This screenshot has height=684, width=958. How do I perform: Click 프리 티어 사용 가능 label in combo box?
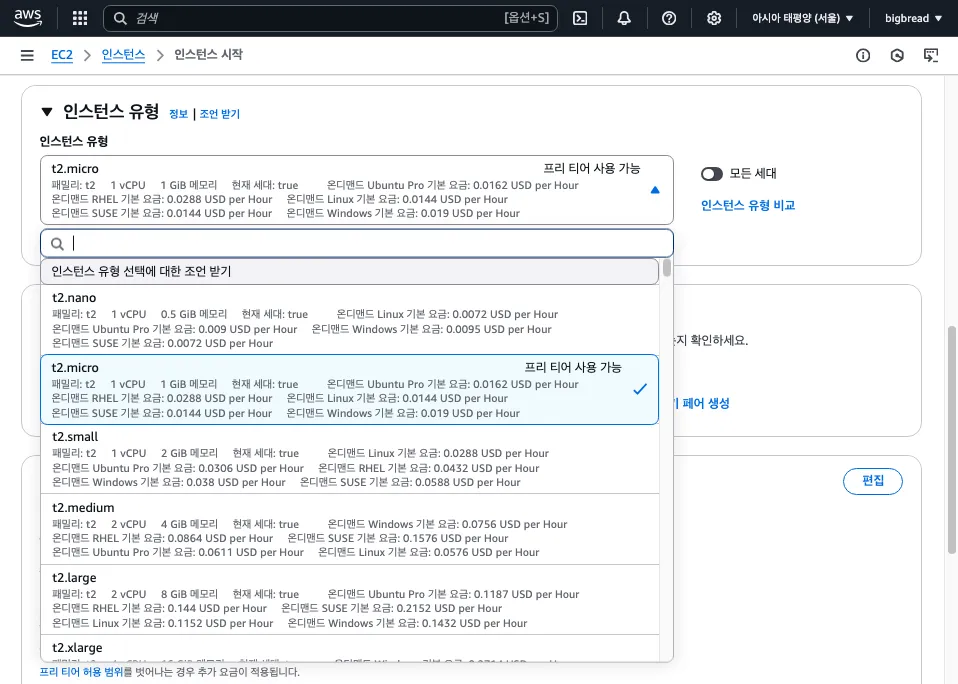(591, 169)
